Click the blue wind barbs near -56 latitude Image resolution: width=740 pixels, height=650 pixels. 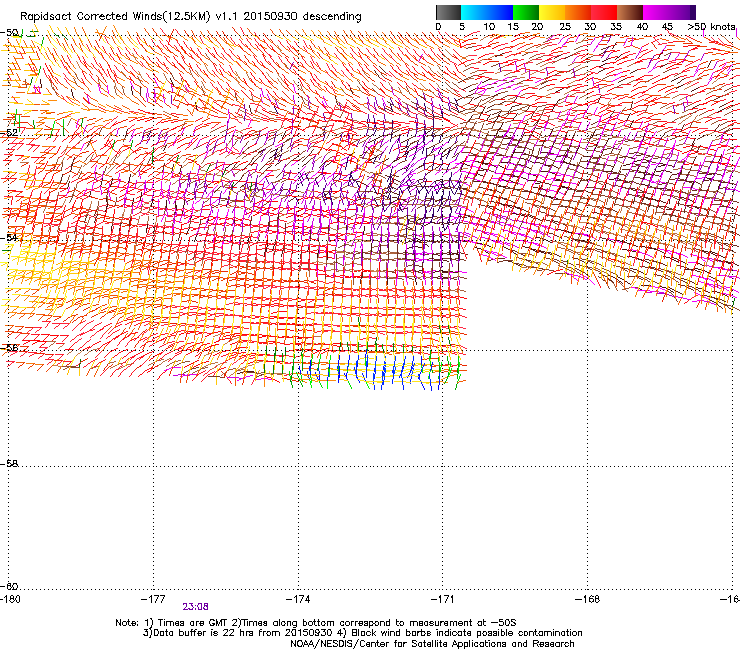tap(373, 371)
